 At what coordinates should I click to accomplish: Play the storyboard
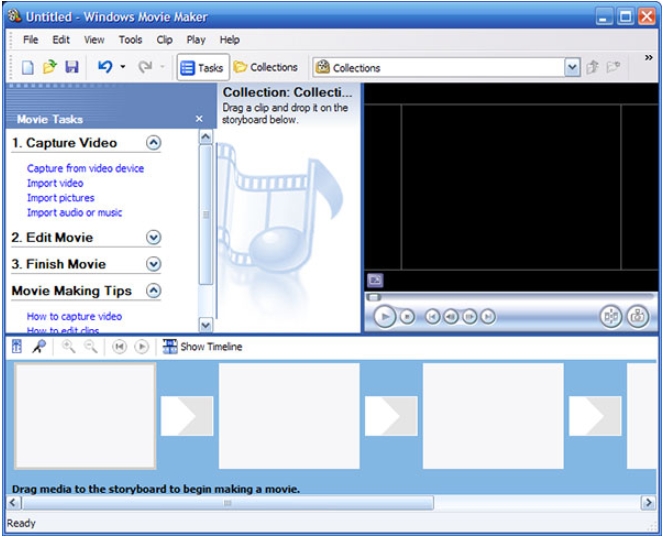click(x=142, y=347)
